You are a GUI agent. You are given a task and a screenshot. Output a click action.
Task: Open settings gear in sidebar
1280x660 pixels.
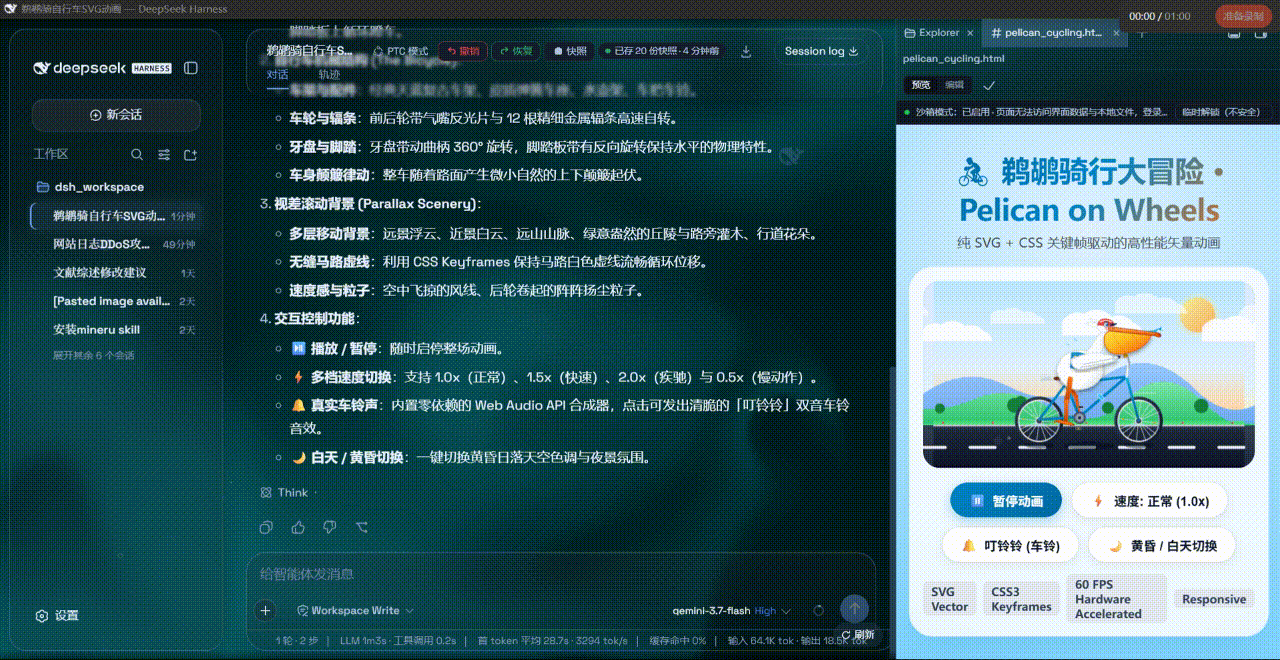click(42, 616)
